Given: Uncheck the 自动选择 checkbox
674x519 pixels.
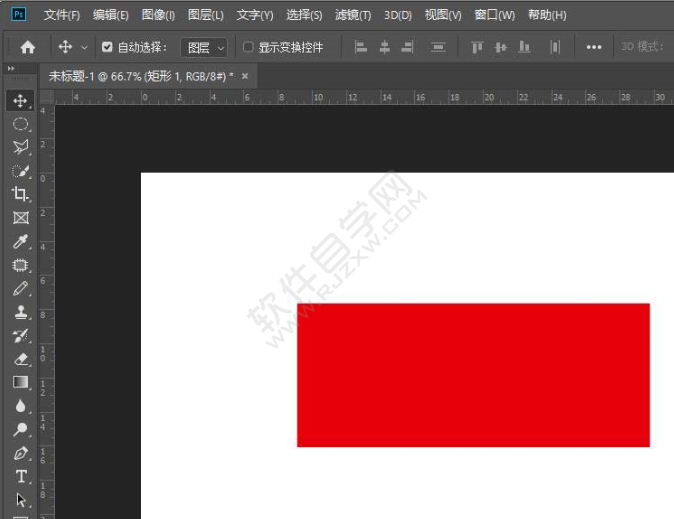Looking at the screenshot, I should (x=107, y=47).
